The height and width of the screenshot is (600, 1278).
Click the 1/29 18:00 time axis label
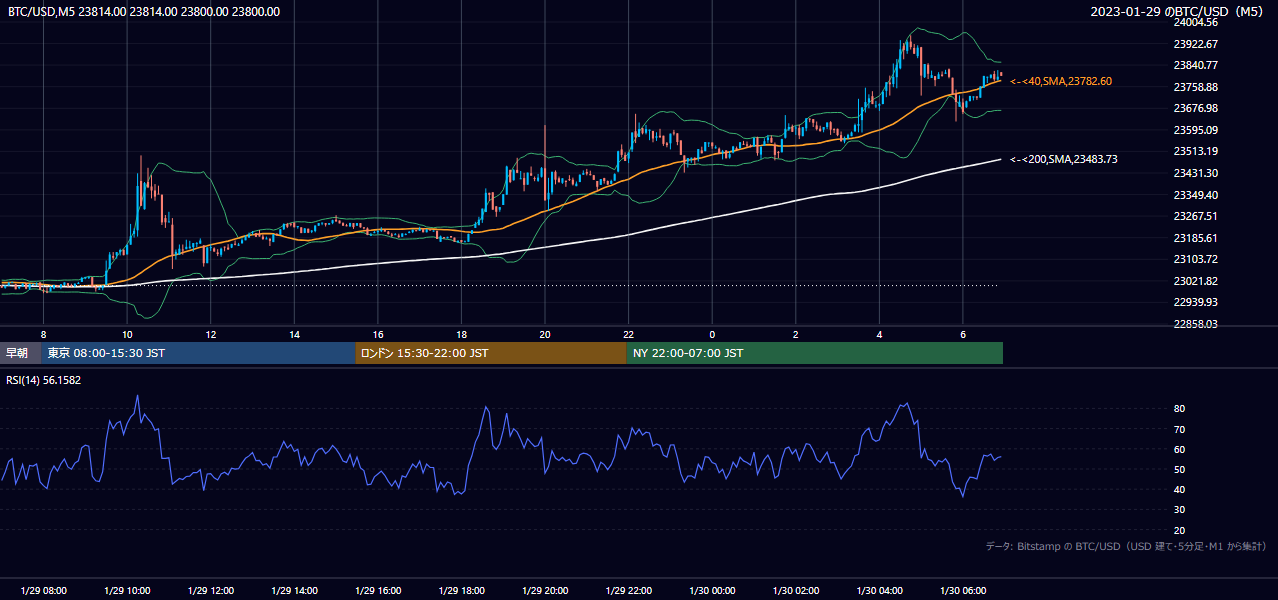[x=462, y=591]
